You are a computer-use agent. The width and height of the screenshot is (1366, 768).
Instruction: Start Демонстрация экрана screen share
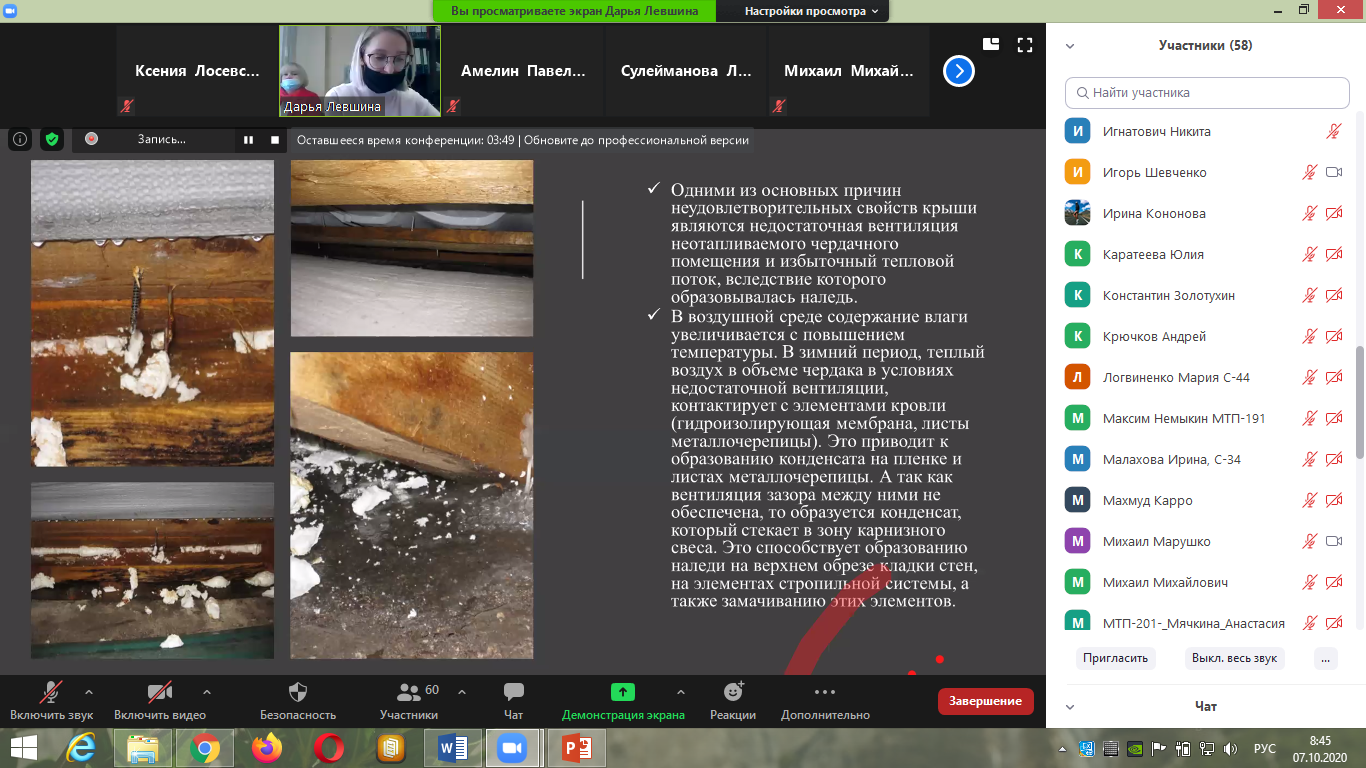point(623,701)
